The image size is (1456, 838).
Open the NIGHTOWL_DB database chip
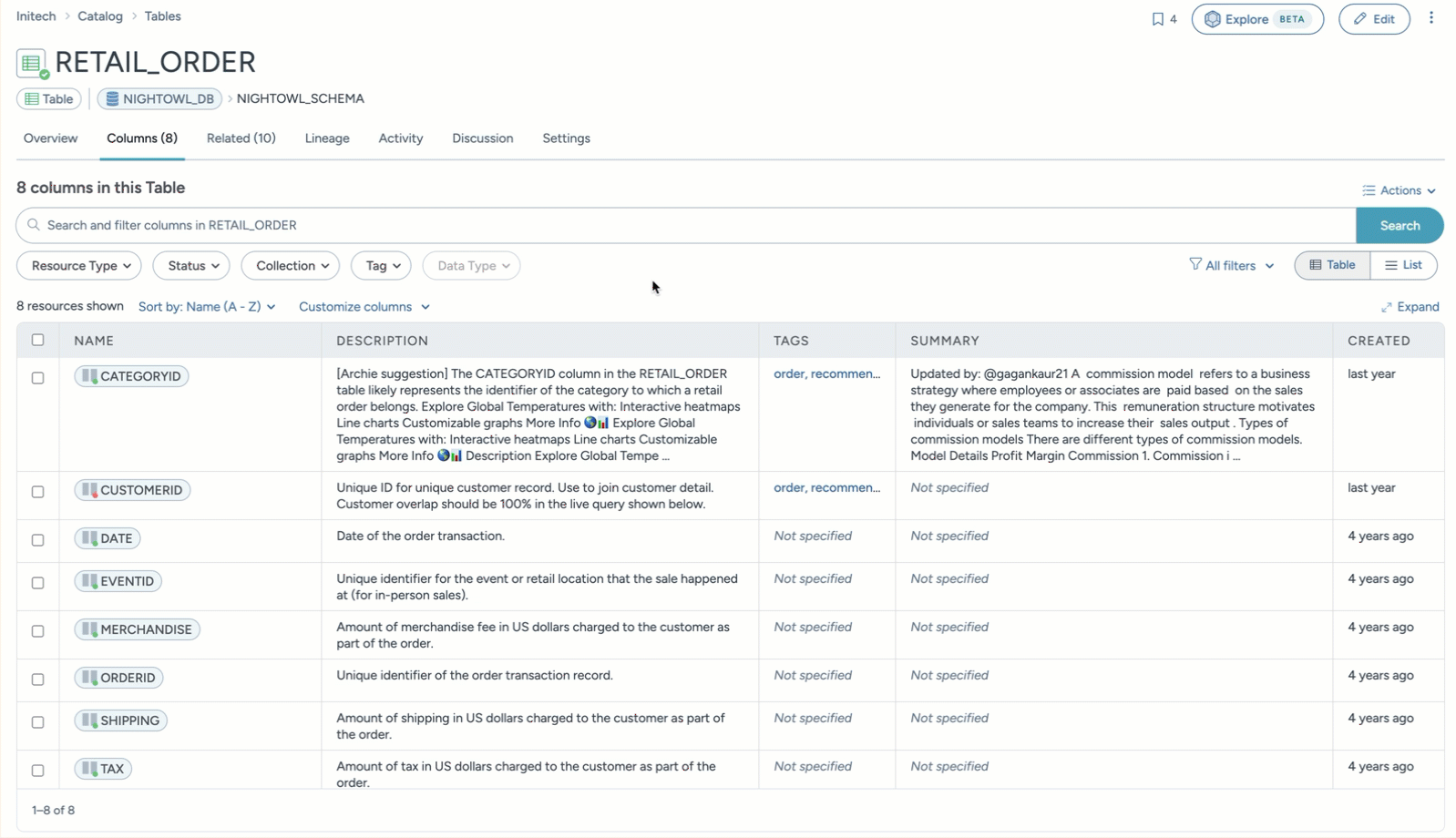[x=159, y=98]
